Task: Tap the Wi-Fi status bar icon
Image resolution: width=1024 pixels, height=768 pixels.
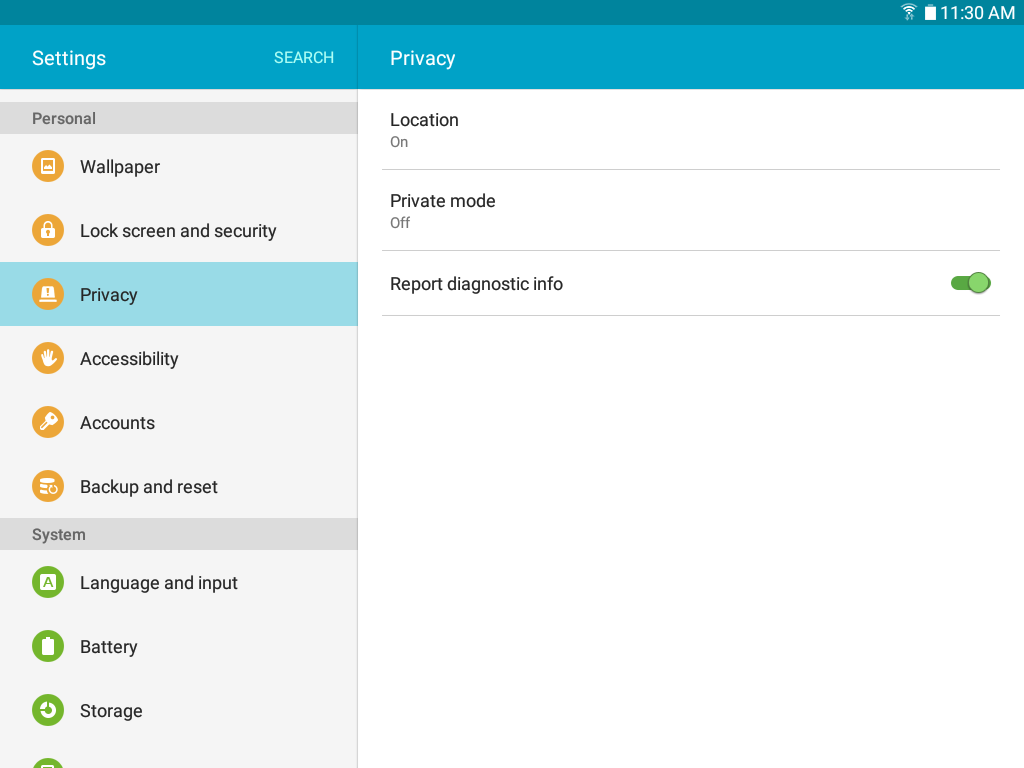Action: click(x=908, y=12)
